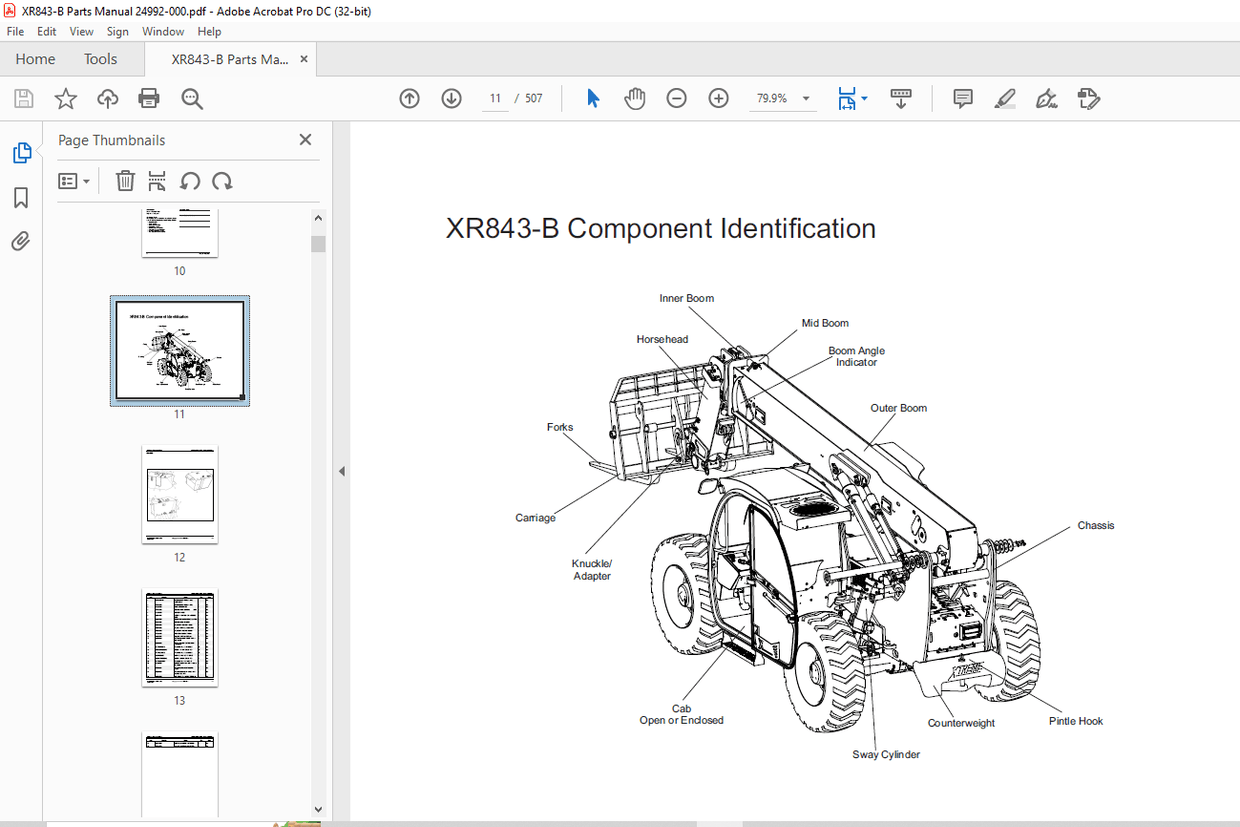Start a search with the magnifier icon
The height and width of the screenshot is (827, 1240).
[x=192, y=98]
